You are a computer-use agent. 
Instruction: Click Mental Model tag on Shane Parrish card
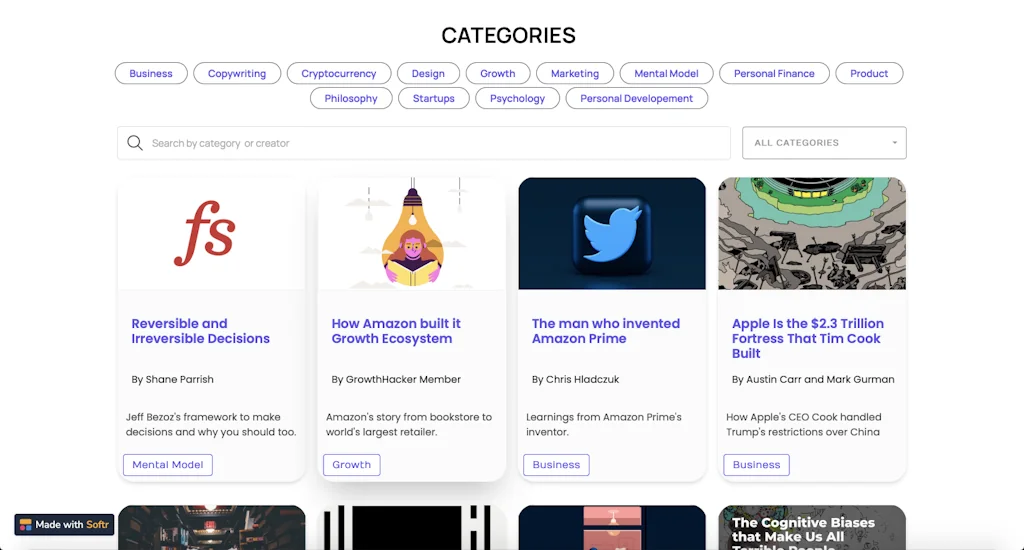[168, 464]
